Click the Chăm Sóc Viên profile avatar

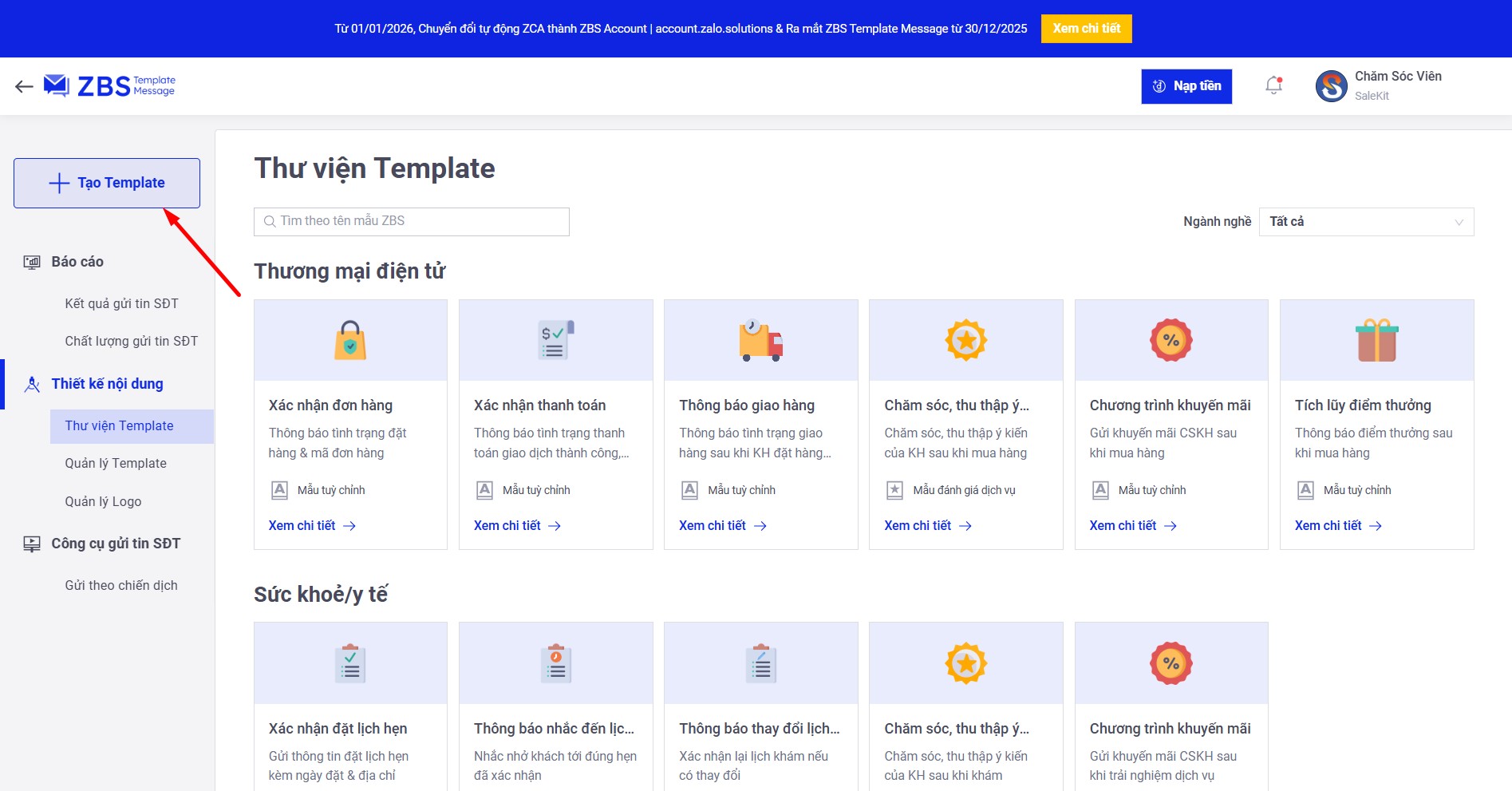point(1331,86)
